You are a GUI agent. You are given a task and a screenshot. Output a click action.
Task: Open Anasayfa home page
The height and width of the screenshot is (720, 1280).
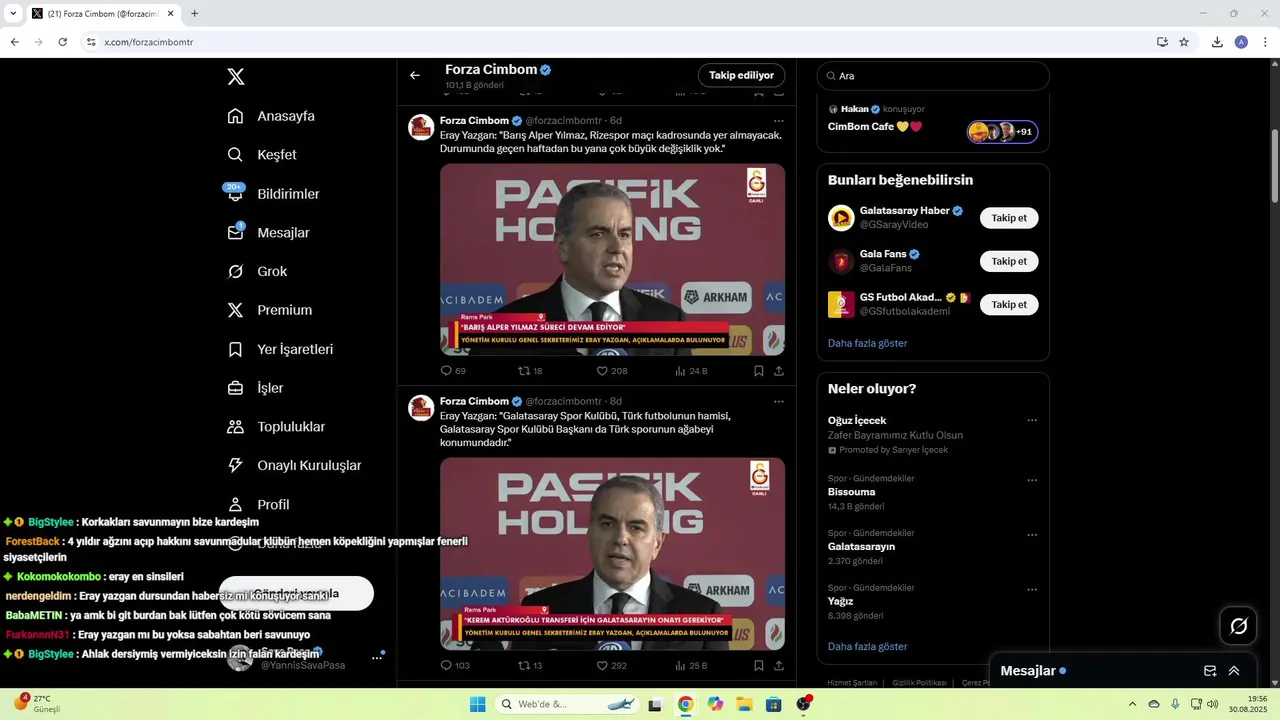click(271, 116)
